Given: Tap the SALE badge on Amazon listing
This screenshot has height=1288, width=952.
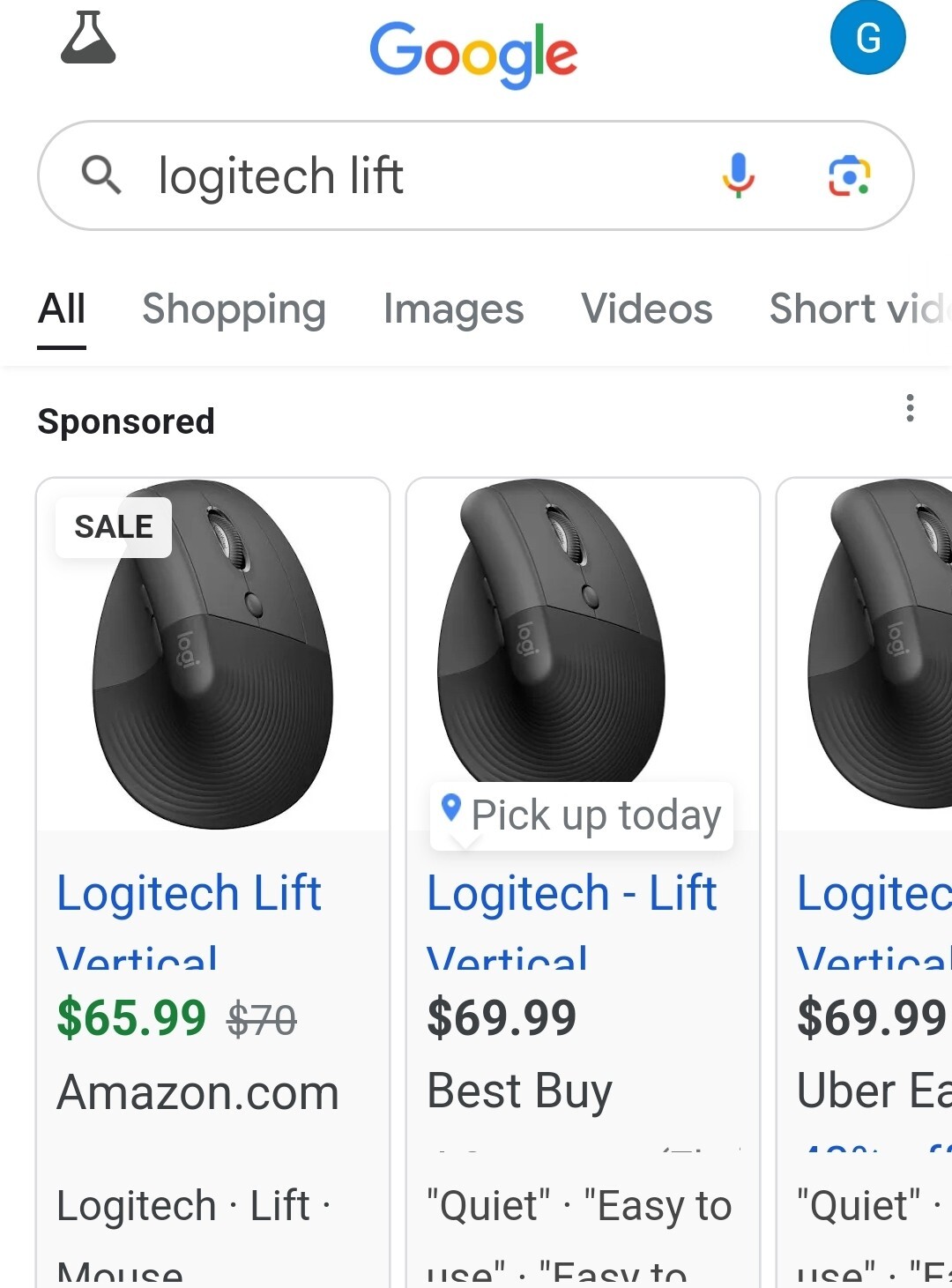Looking at the screenshot, I should coord(114,527).
